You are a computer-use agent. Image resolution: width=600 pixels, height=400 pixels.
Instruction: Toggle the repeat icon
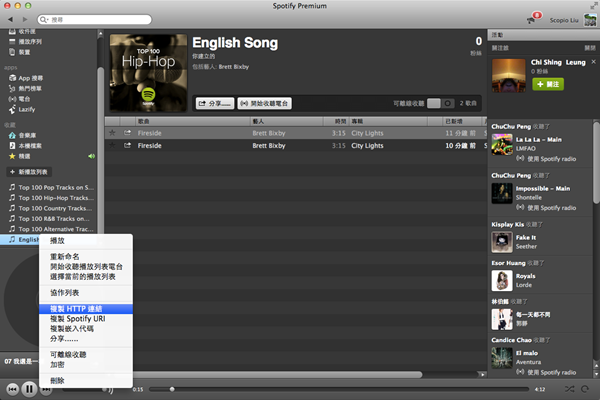[585, 389]
